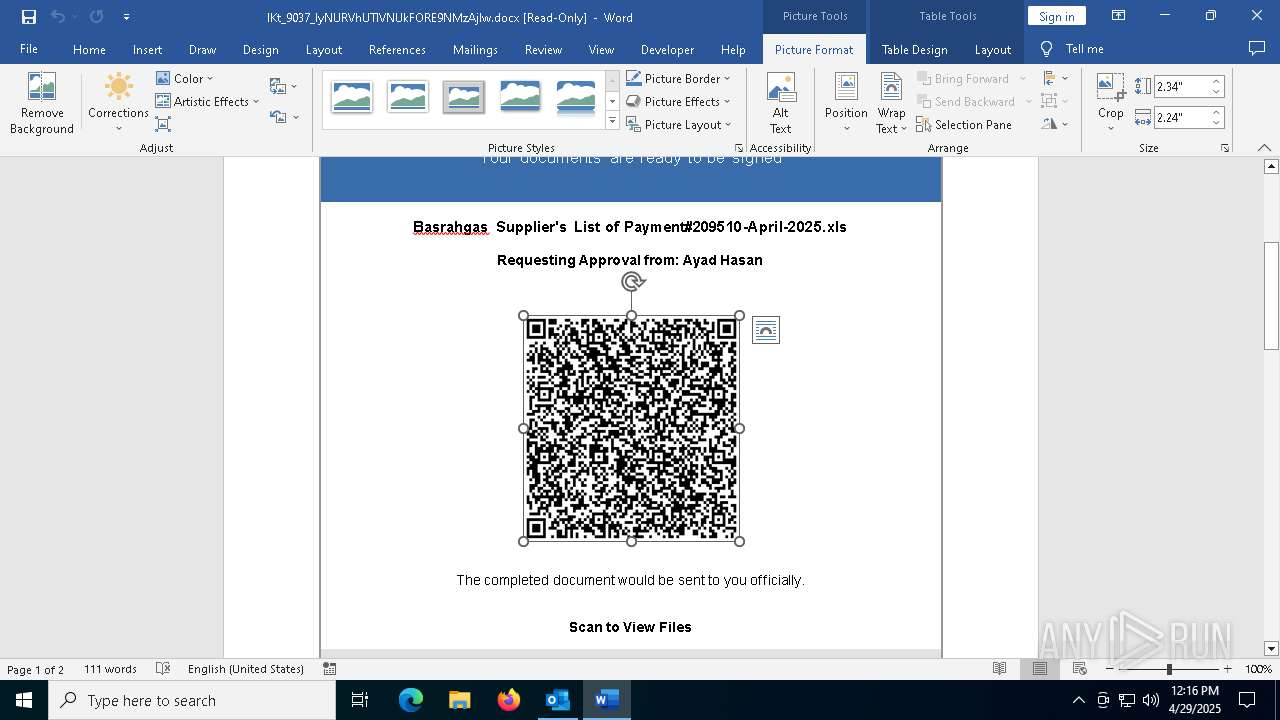Open the Format Picture dialog launcher
Viewport: 1280px width, 720px height.
click(739, 148)
